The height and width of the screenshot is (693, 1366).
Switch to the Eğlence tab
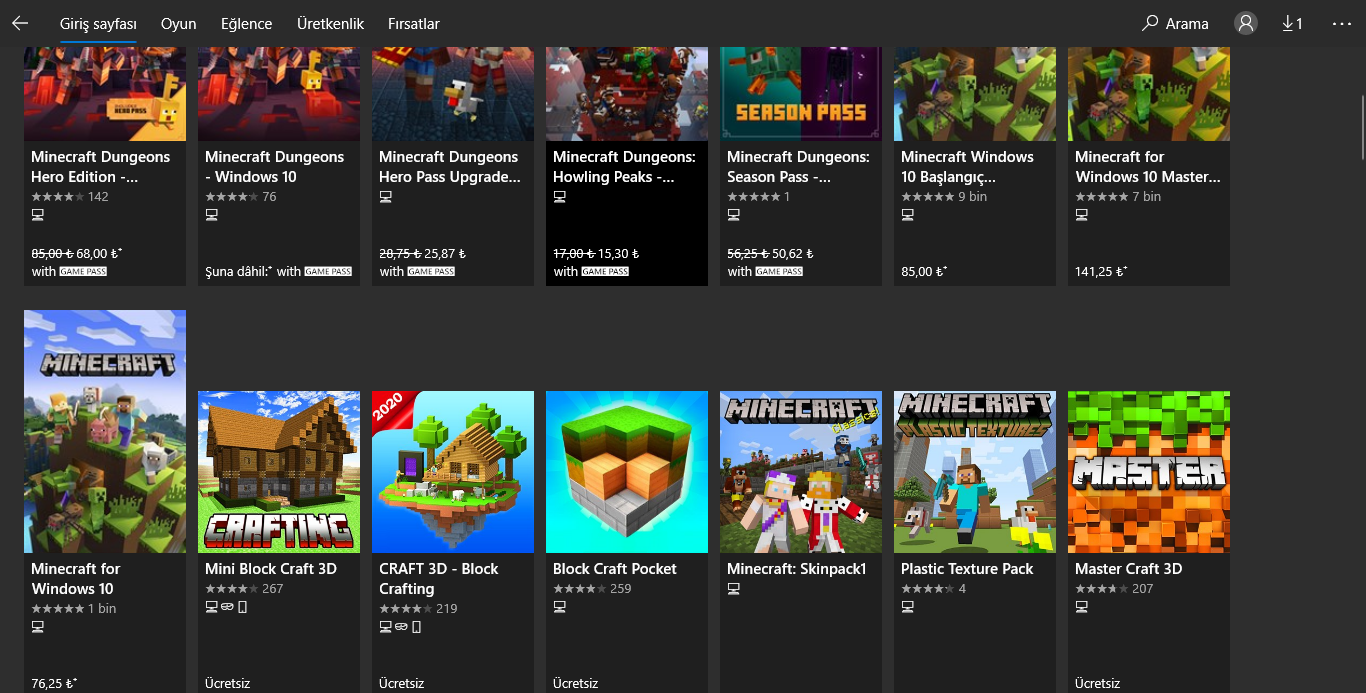pyautogui.click(x=247, y=24)
